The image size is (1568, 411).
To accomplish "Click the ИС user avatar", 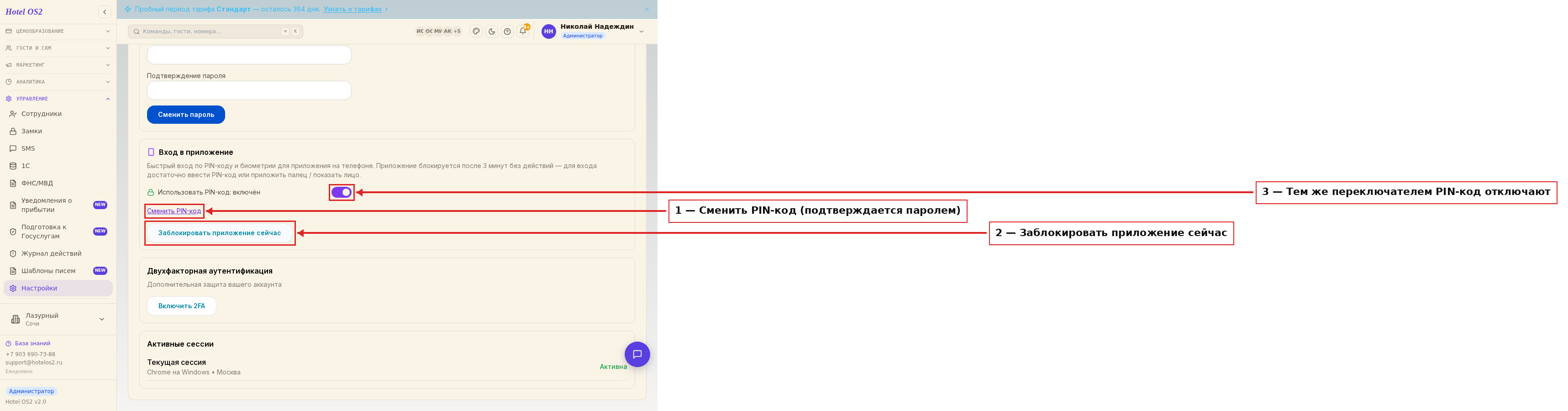I will pos(420,31).
